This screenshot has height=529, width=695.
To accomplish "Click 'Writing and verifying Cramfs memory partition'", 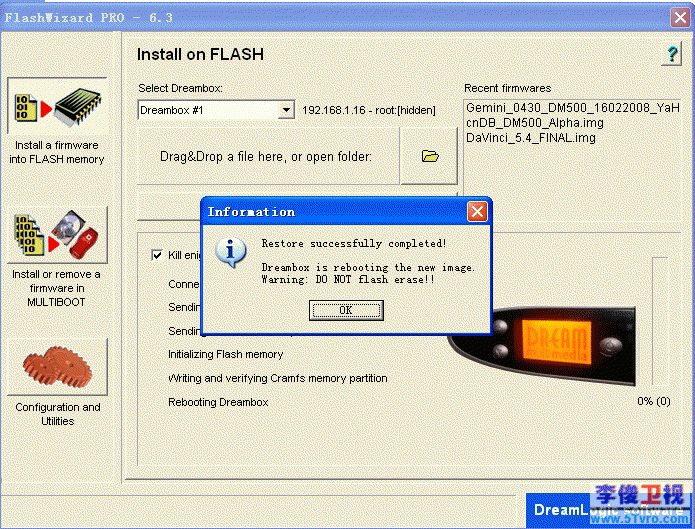I will 277,378.
